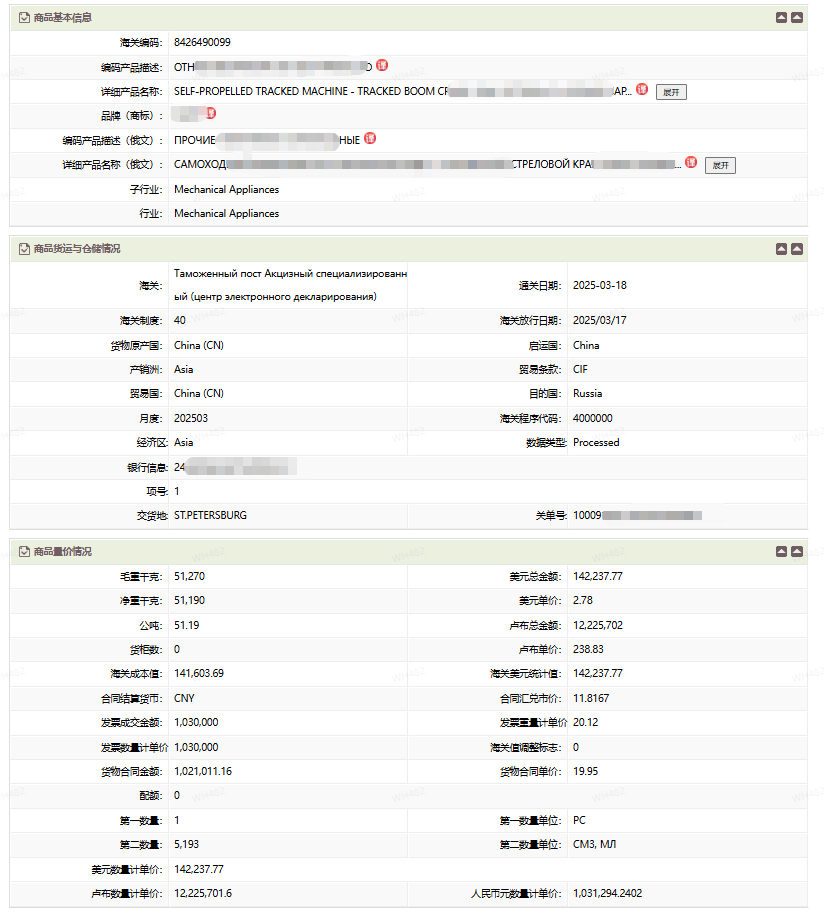Click rightmost arrow button in 商品基本信息 header
This screenshot has width=824, height=915.
797,17
